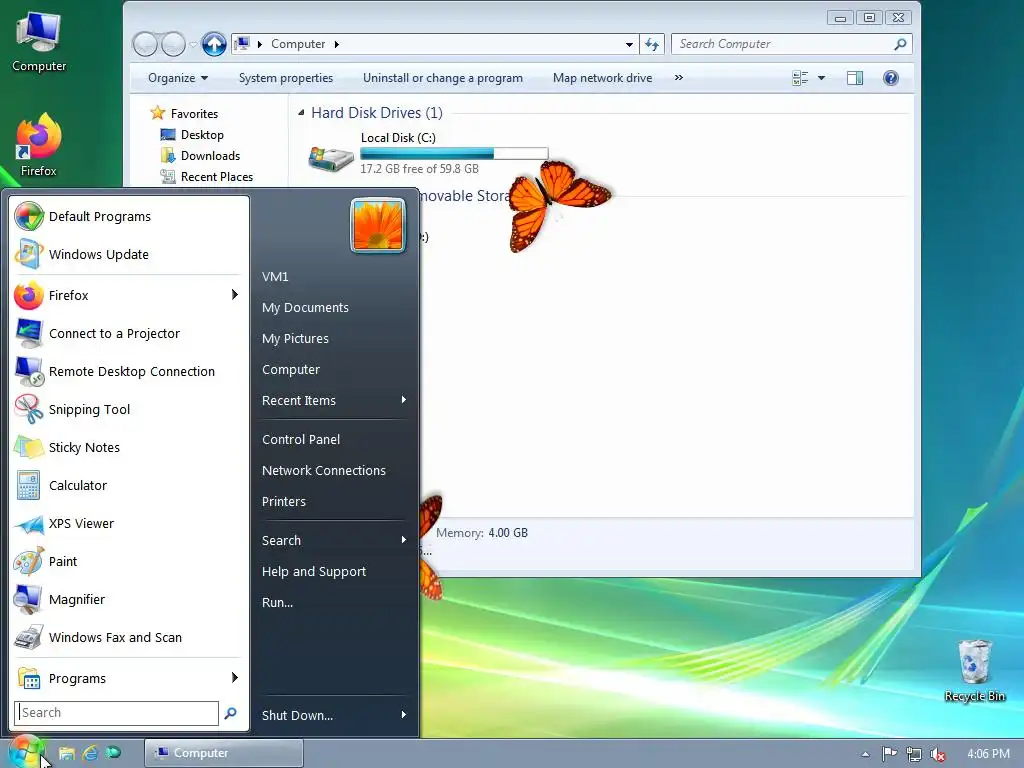Click the Local Disk C: usage bar

[454, 153]
